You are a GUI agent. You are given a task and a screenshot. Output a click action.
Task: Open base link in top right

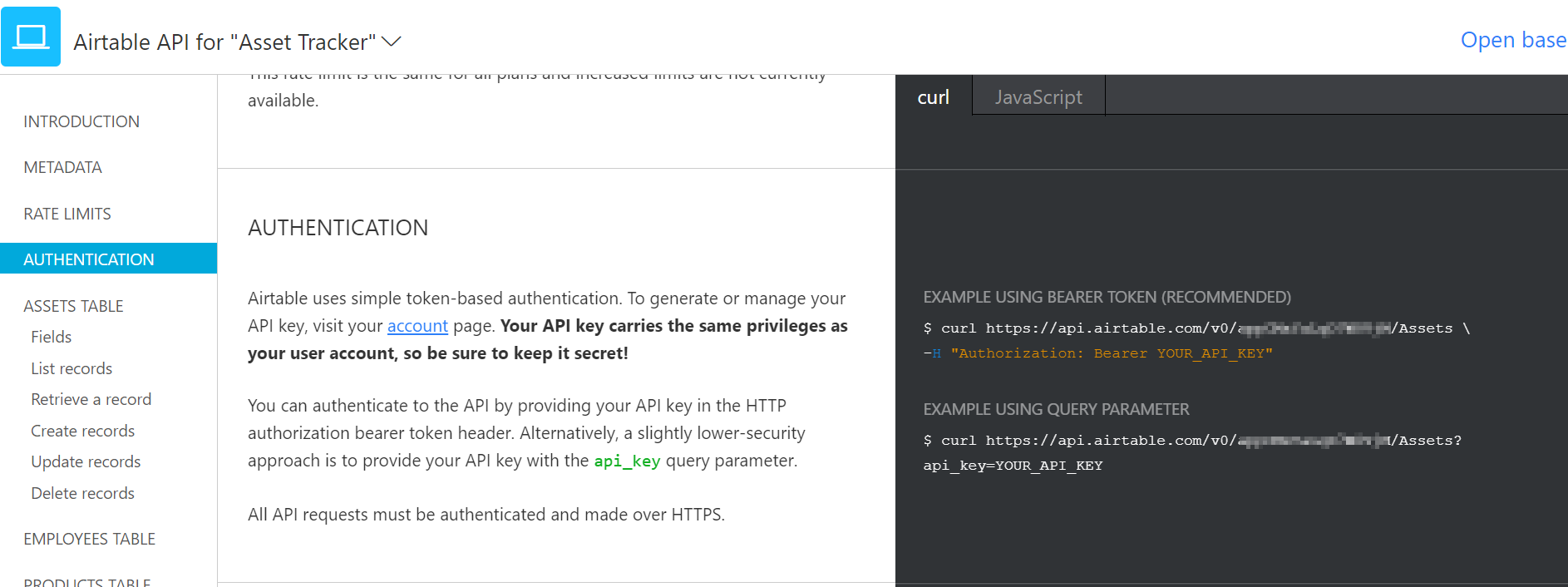pos(1512,40)
